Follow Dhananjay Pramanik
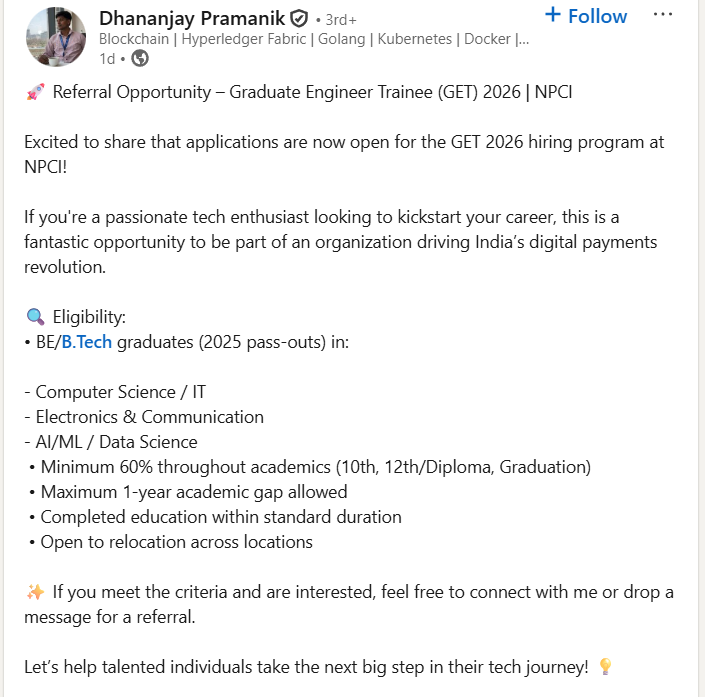Screen dimensions: 705x697 point(586,16)
